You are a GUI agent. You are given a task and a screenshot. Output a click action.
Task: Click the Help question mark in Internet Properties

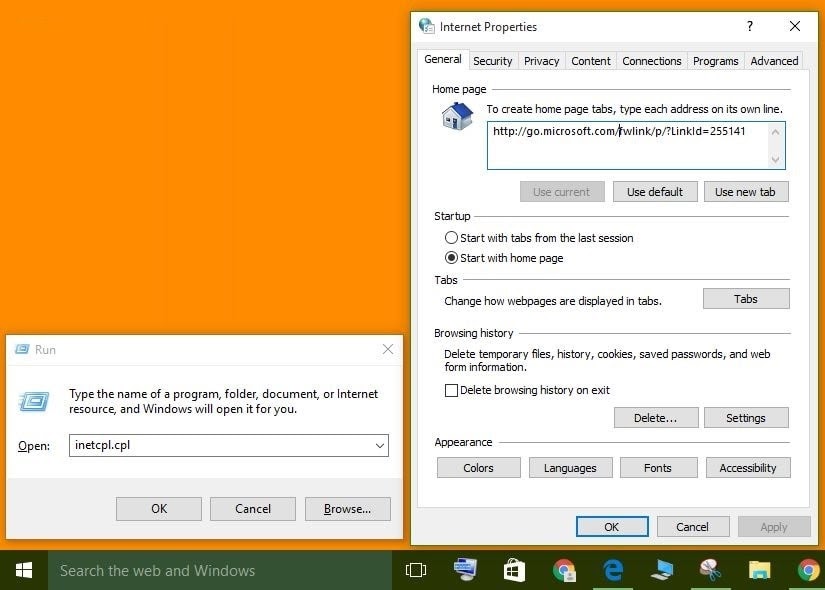(x=750, y=27)
